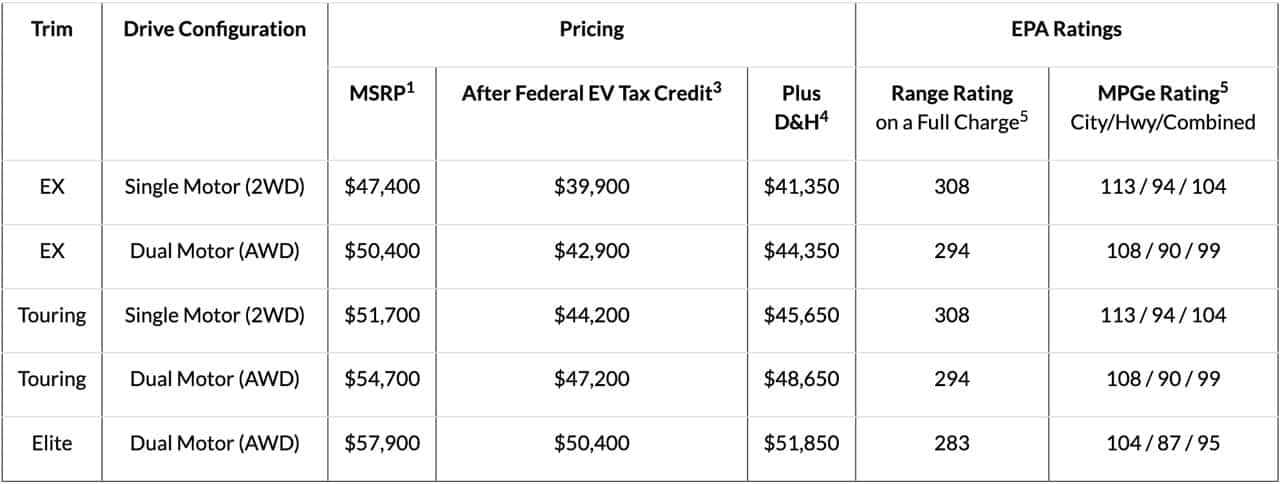Click the $51,850 Plus D&H cell
The image size is (1280, 484).
[x=802, y=442]
